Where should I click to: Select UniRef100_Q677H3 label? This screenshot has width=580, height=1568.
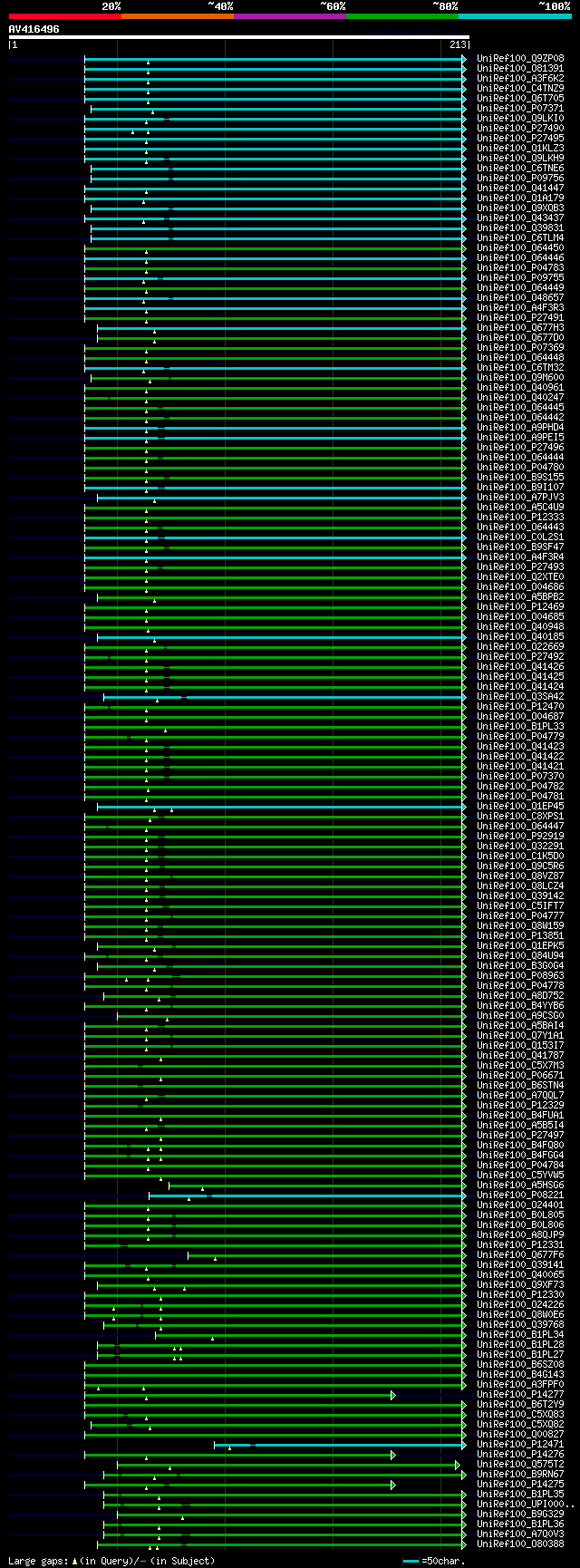tap(520, 328)
